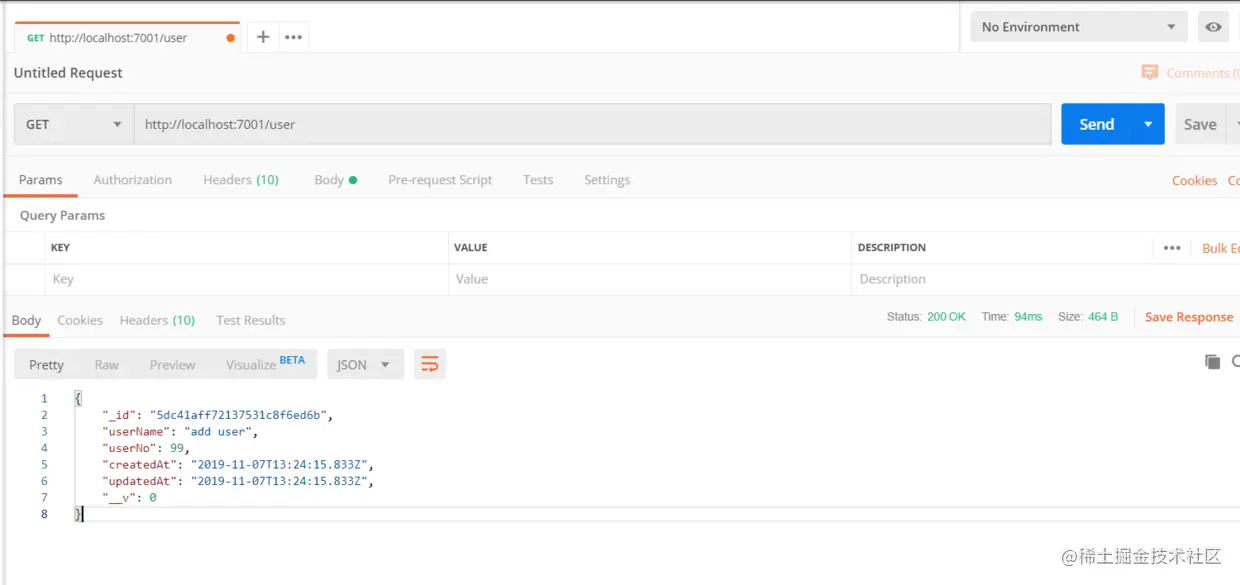Close tab via orange unsaved dot

point(231,38)
